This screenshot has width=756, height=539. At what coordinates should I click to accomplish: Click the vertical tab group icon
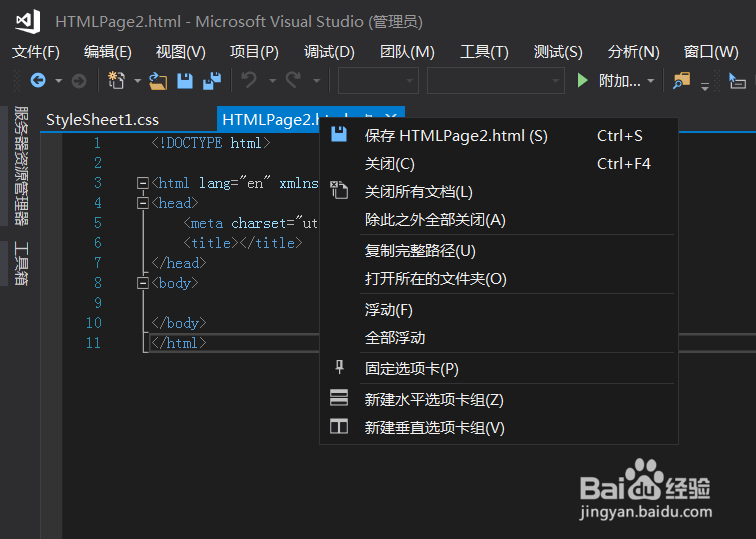339,426
